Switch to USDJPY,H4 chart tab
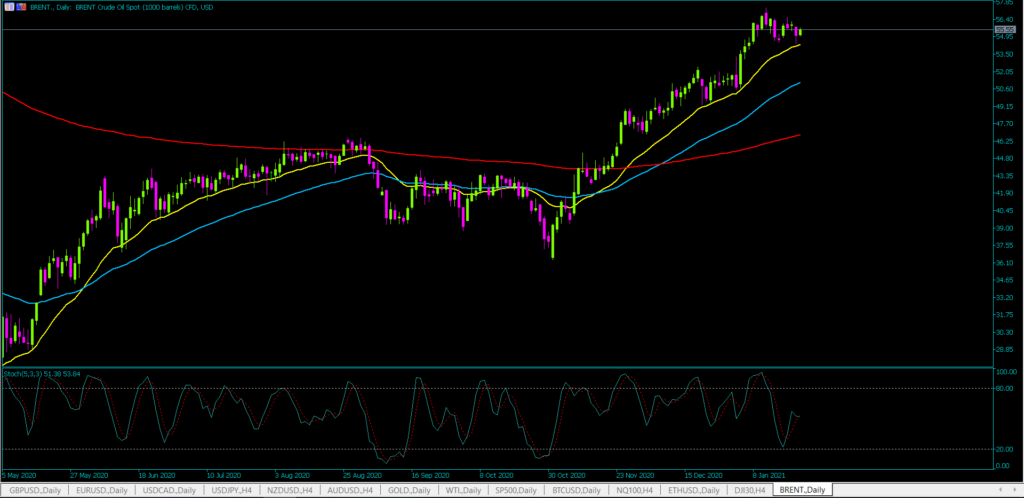 pos(229,490)
